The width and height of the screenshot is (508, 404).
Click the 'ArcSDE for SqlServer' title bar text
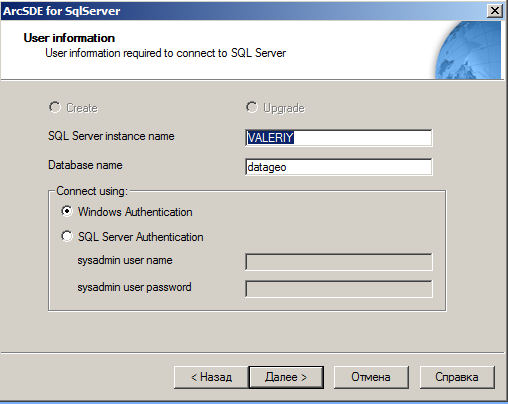coord(62,11)
